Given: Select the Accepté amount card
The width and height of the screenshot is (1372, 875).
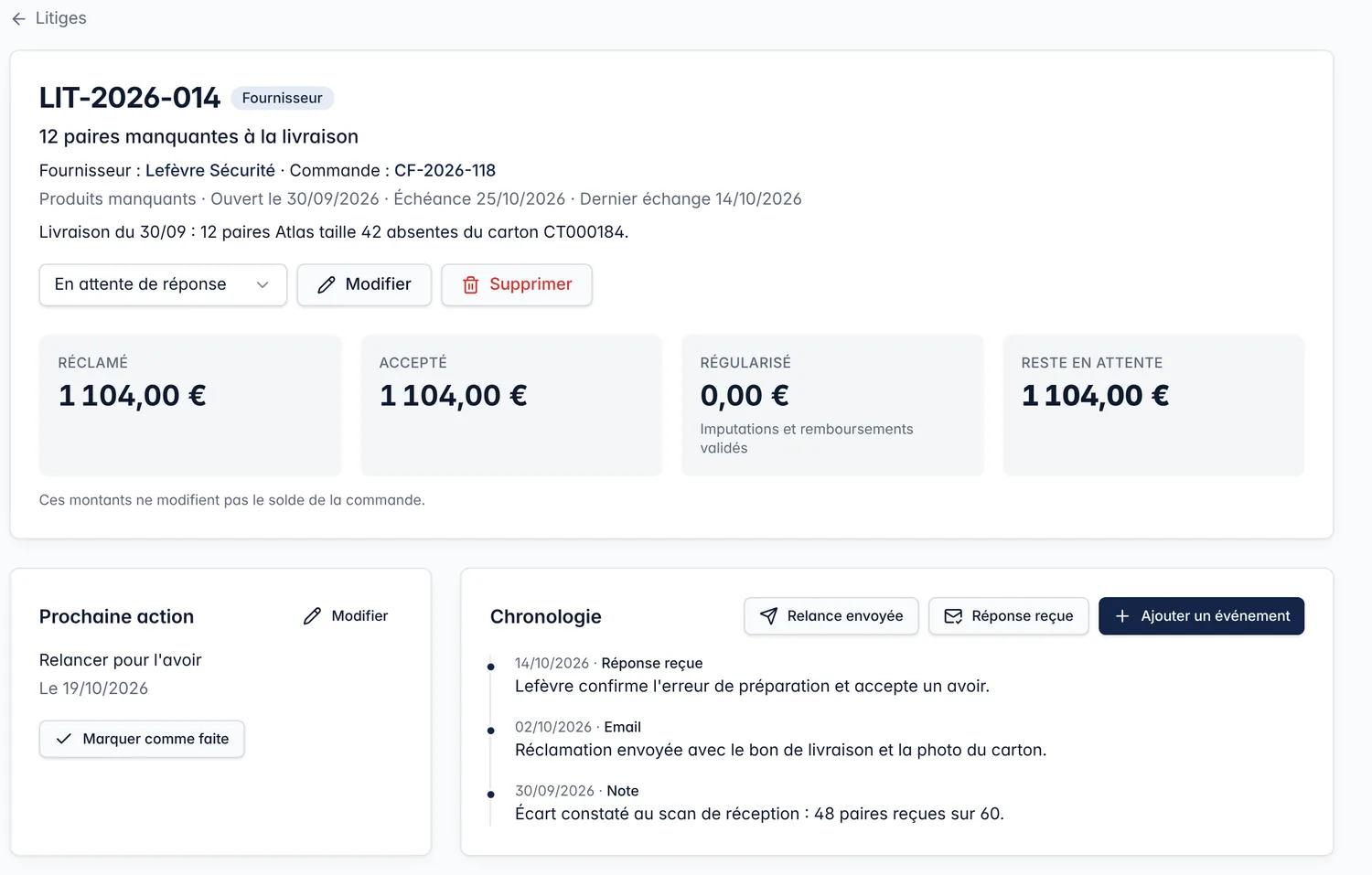Looking at the screenshot, I should [511, 405].
